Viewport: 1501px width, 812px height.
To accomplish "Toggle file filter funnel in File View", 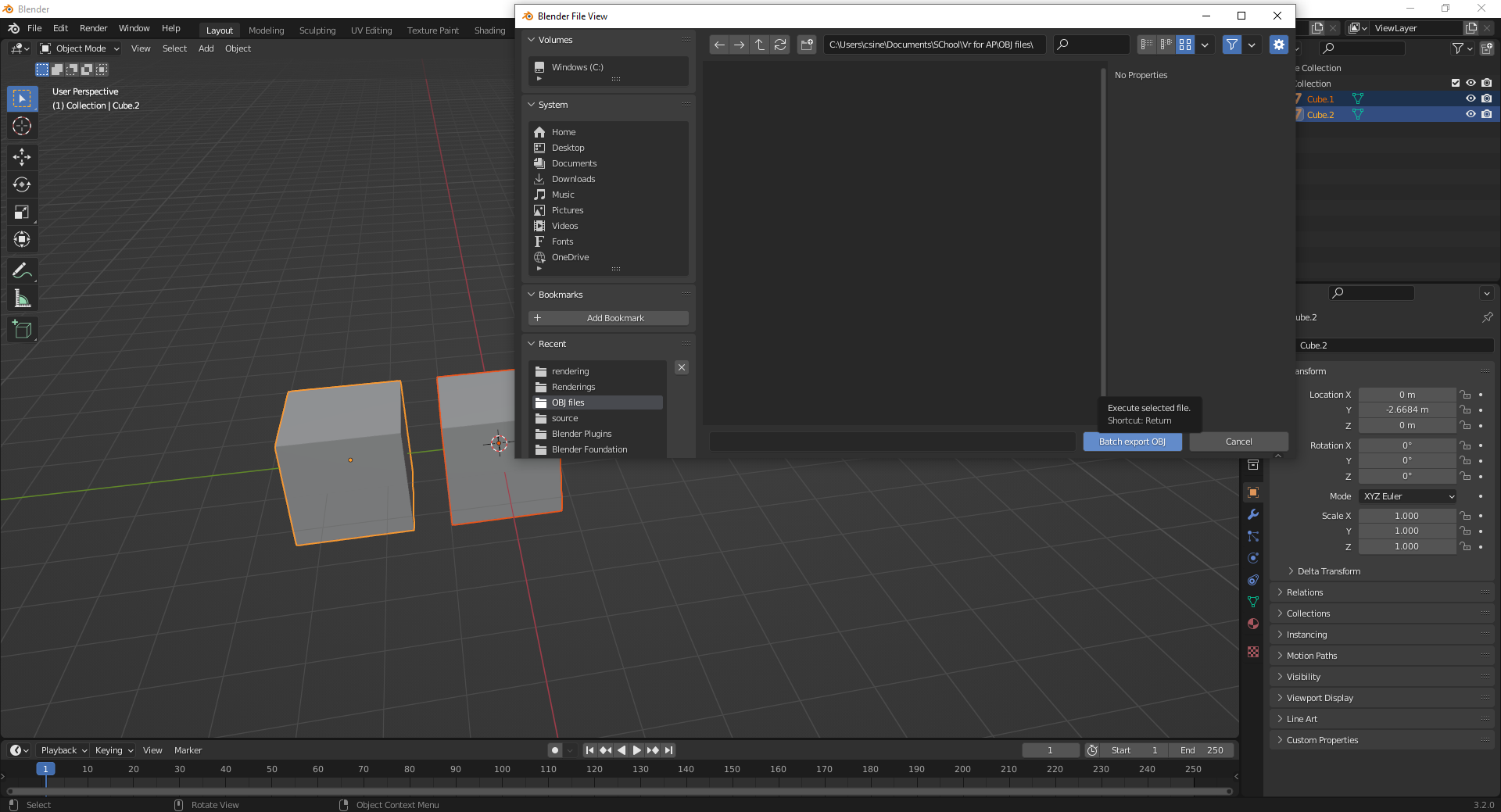I will tap(1232, 45).
